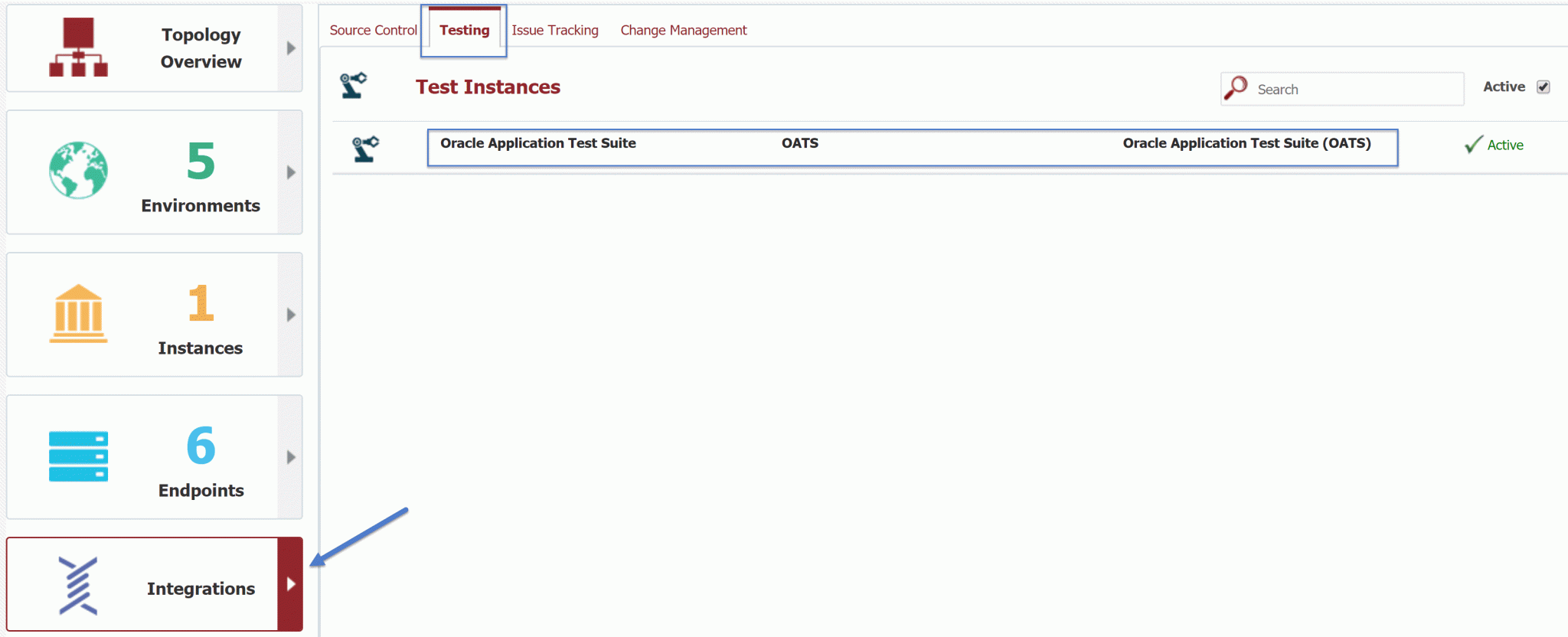Go to the Change Management tab

[684, 30]
